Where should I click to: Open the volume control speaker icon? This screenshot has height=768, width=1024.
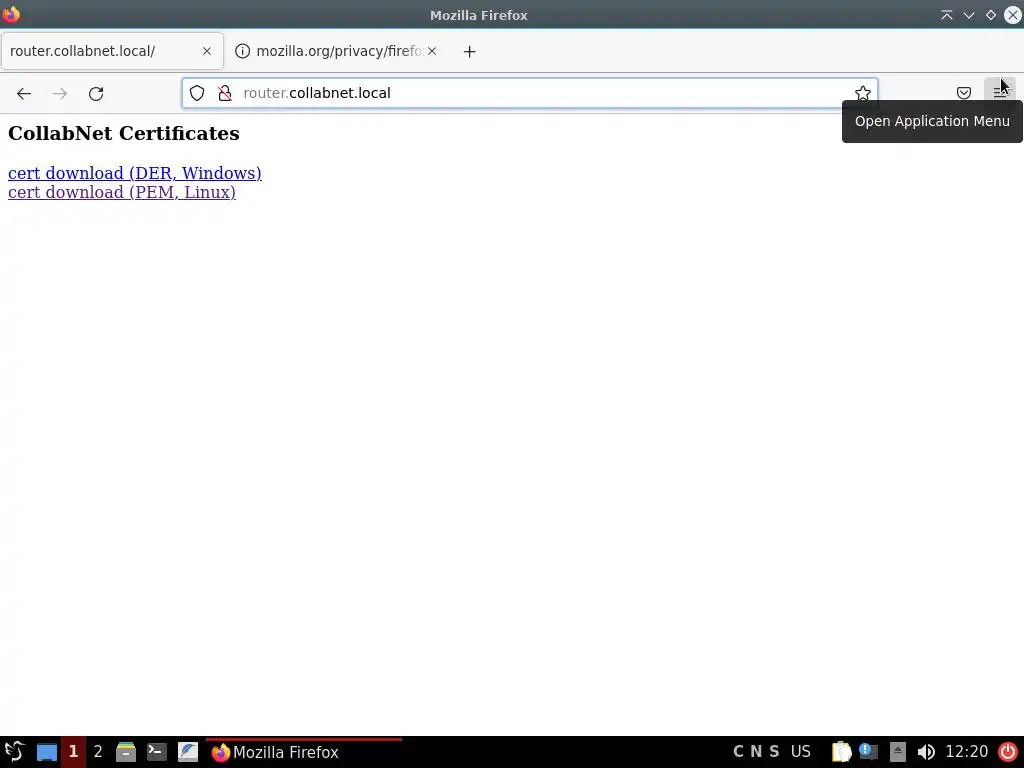(926, 752)
